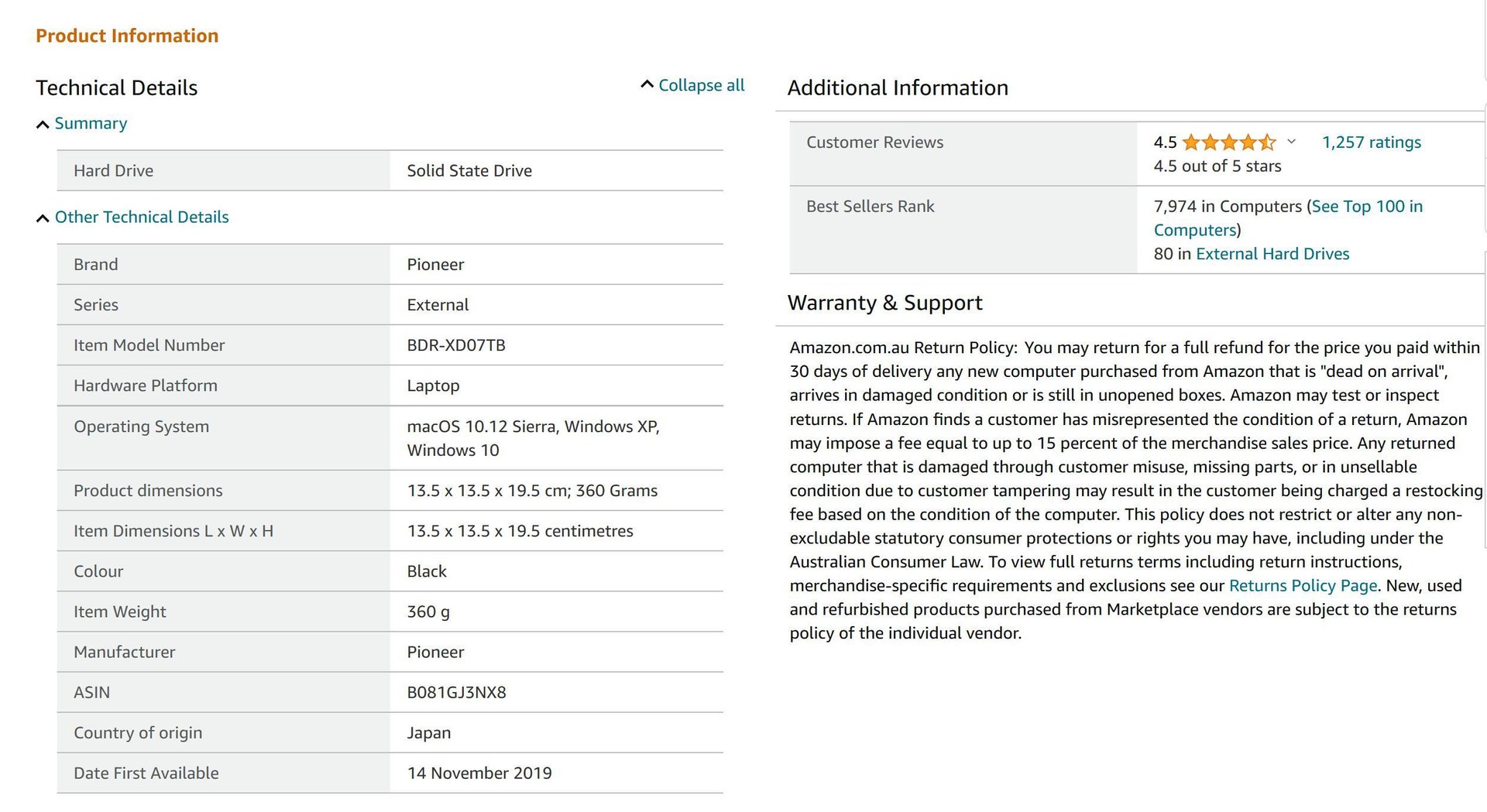Select the 'Solid State Drive' value
Screen dimensions: 1487x812
[x=469, y=171]
